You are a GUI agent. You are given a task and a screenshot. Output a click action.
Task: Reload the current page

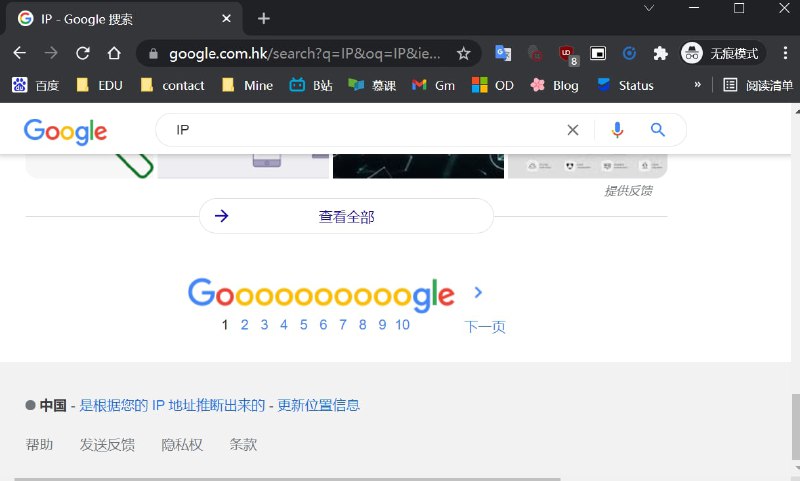83,53
